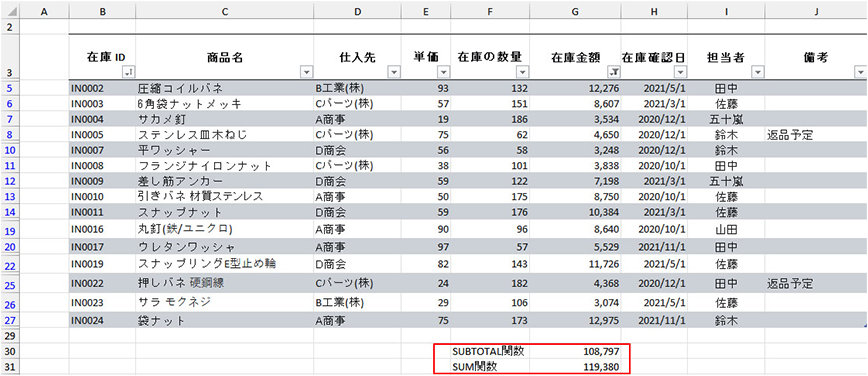
Task: Click the sum value 119,380
Action: coord(575,366)
